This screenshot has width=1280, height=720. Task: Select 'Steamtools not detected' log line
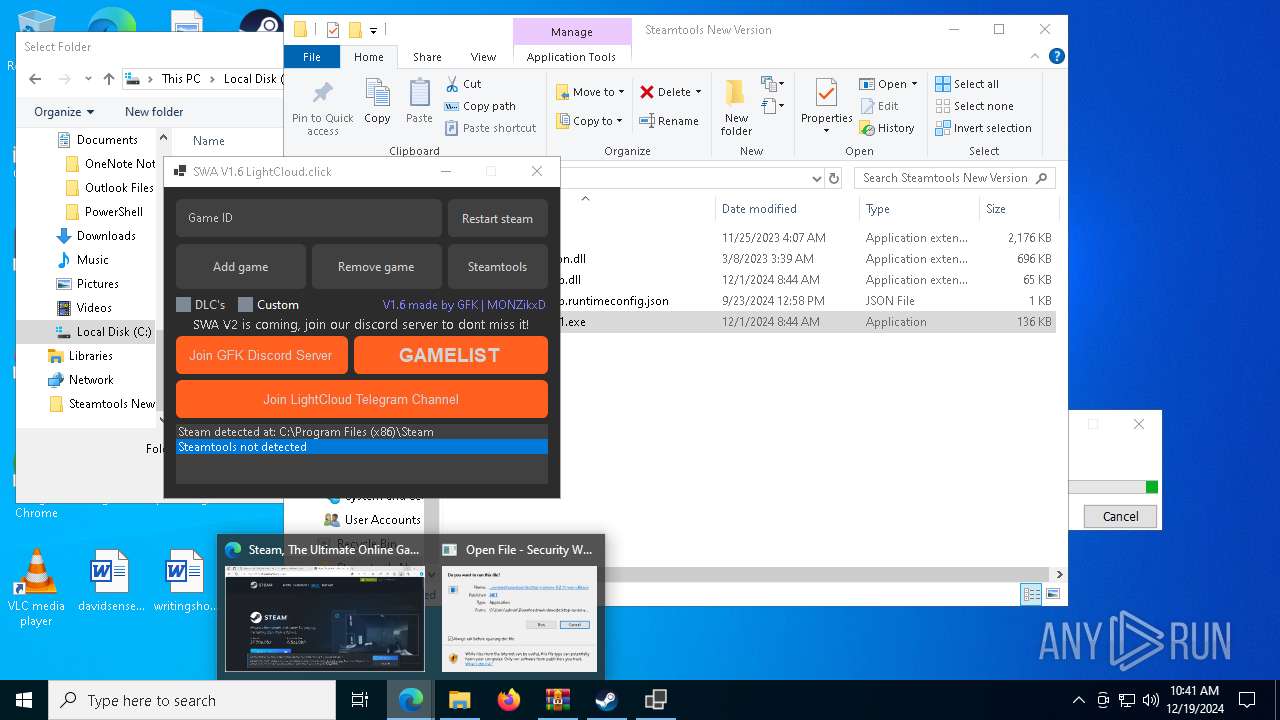362,447
